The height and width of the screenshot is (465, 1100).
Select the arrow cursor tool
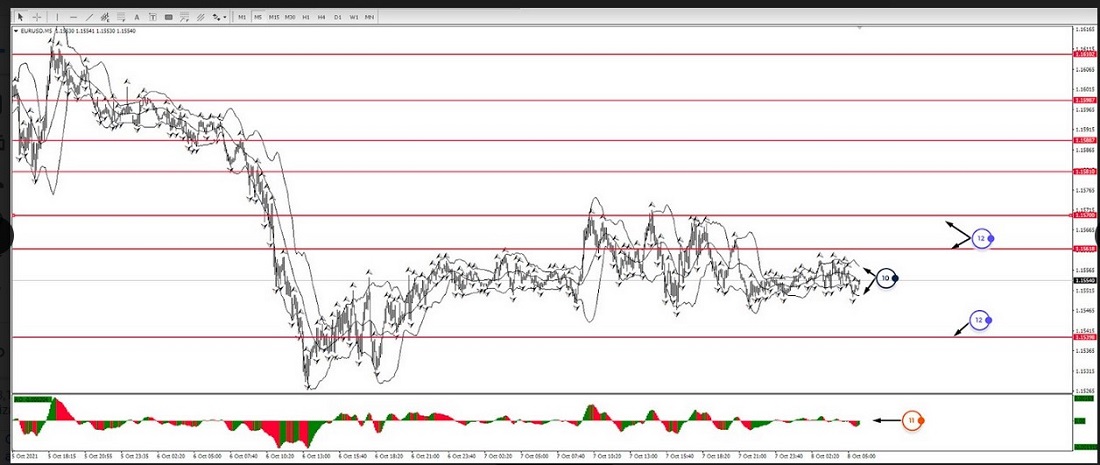tap(21, 17)
